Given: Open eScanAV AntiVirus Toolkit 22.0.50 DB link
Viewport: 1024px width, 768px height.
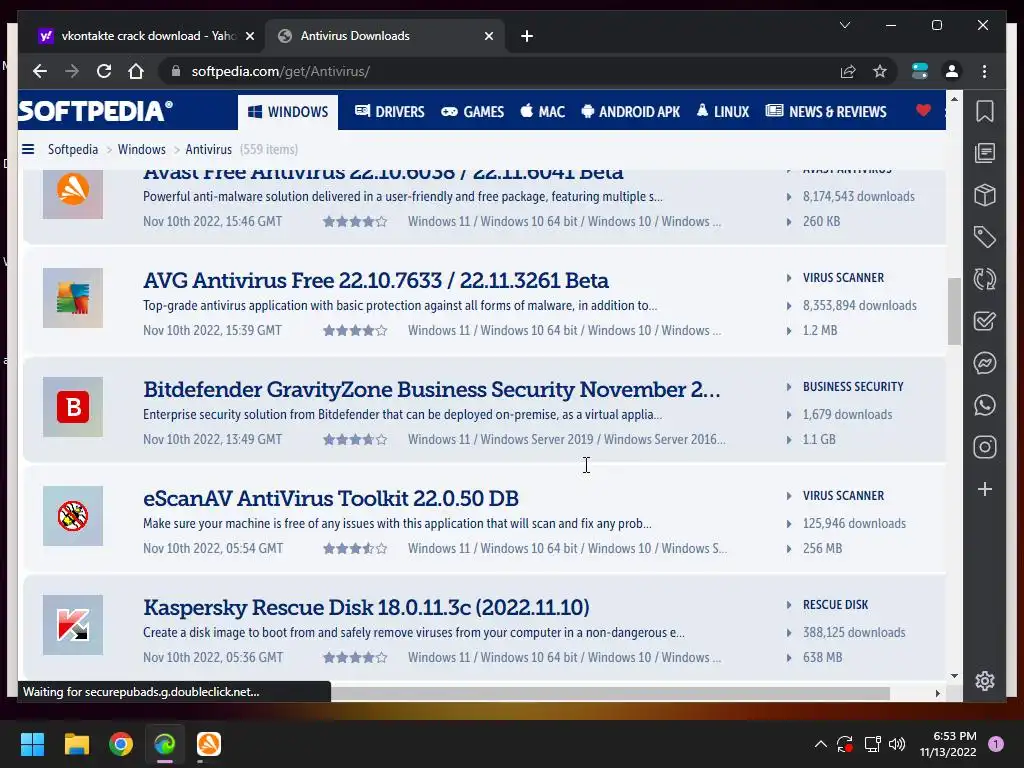Looking at the screenshot, I should (330, 498).
